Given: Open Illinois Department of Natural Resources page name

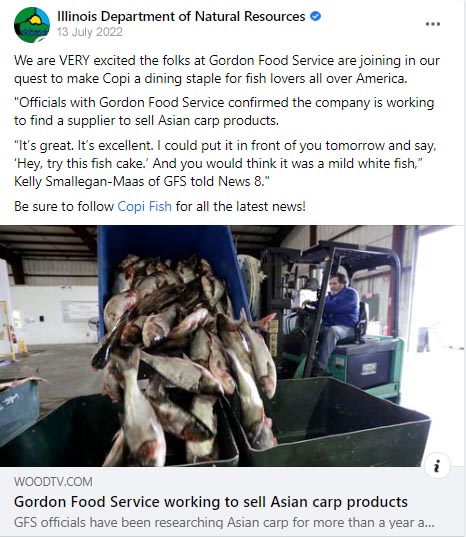Looking at the screenshot, I should point(181,16).
